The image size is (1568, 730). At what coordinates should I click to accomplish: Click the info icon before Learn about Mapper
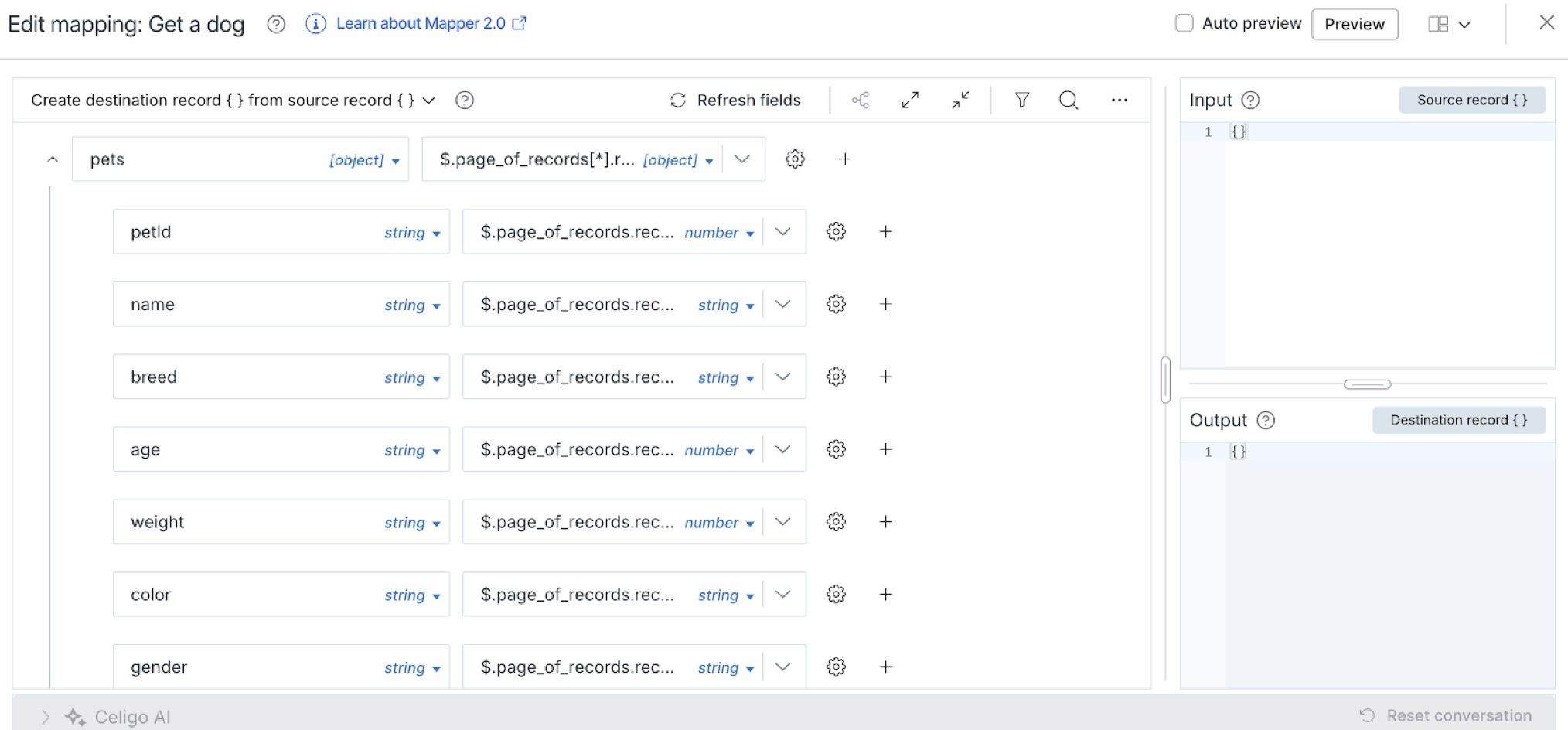(x=315, y=24)
